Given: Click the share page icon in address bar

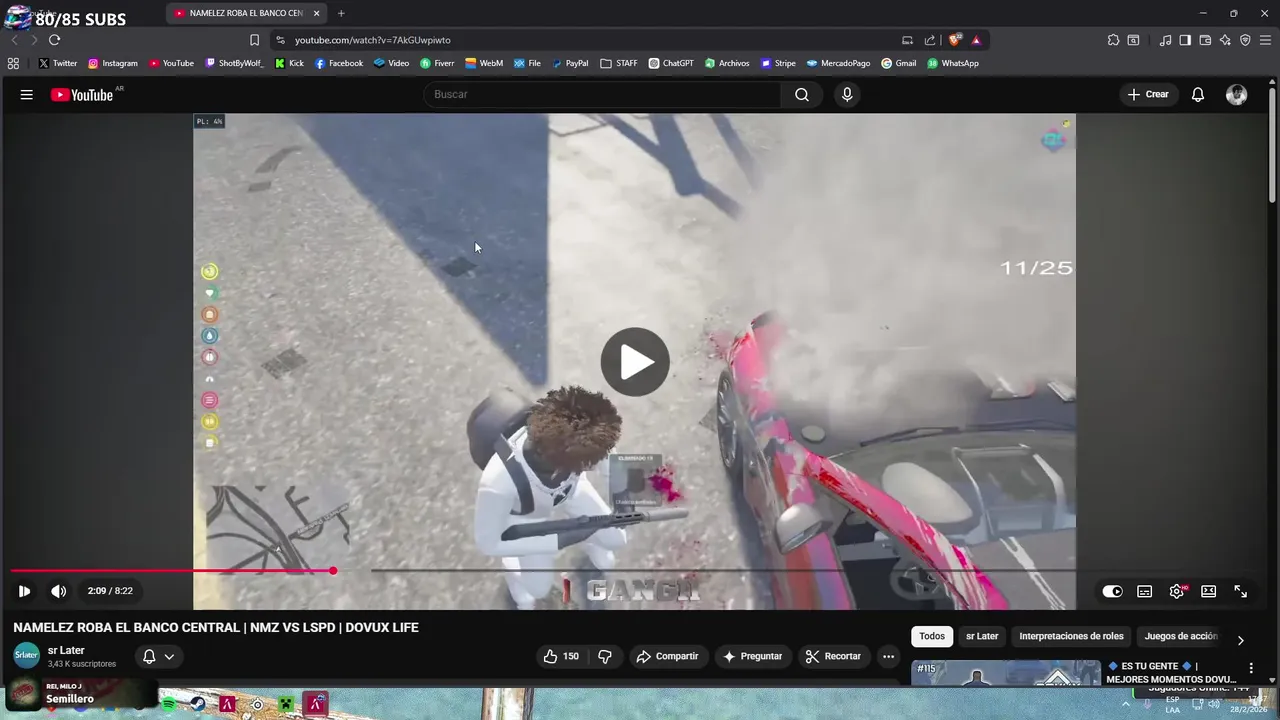Looking at the screenshot, I should coord(930,40).
